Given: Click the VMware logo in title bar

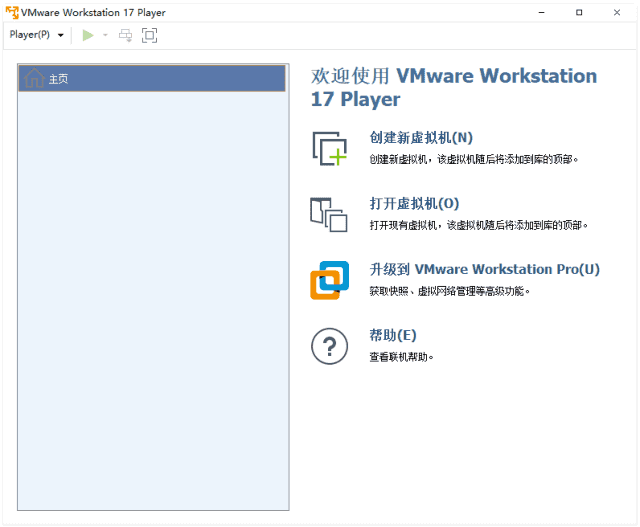Looking at the screenshot, I should (12, 12).
